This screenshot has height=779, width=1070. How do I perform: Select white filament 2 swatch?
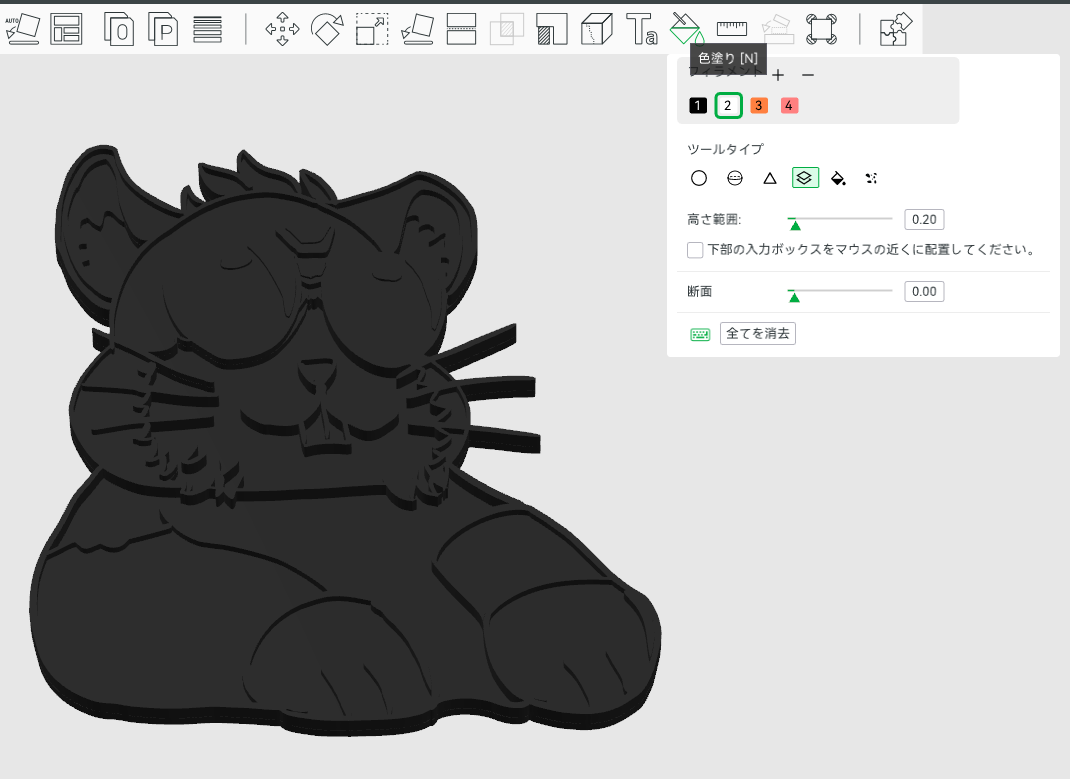tap(728, 106)
